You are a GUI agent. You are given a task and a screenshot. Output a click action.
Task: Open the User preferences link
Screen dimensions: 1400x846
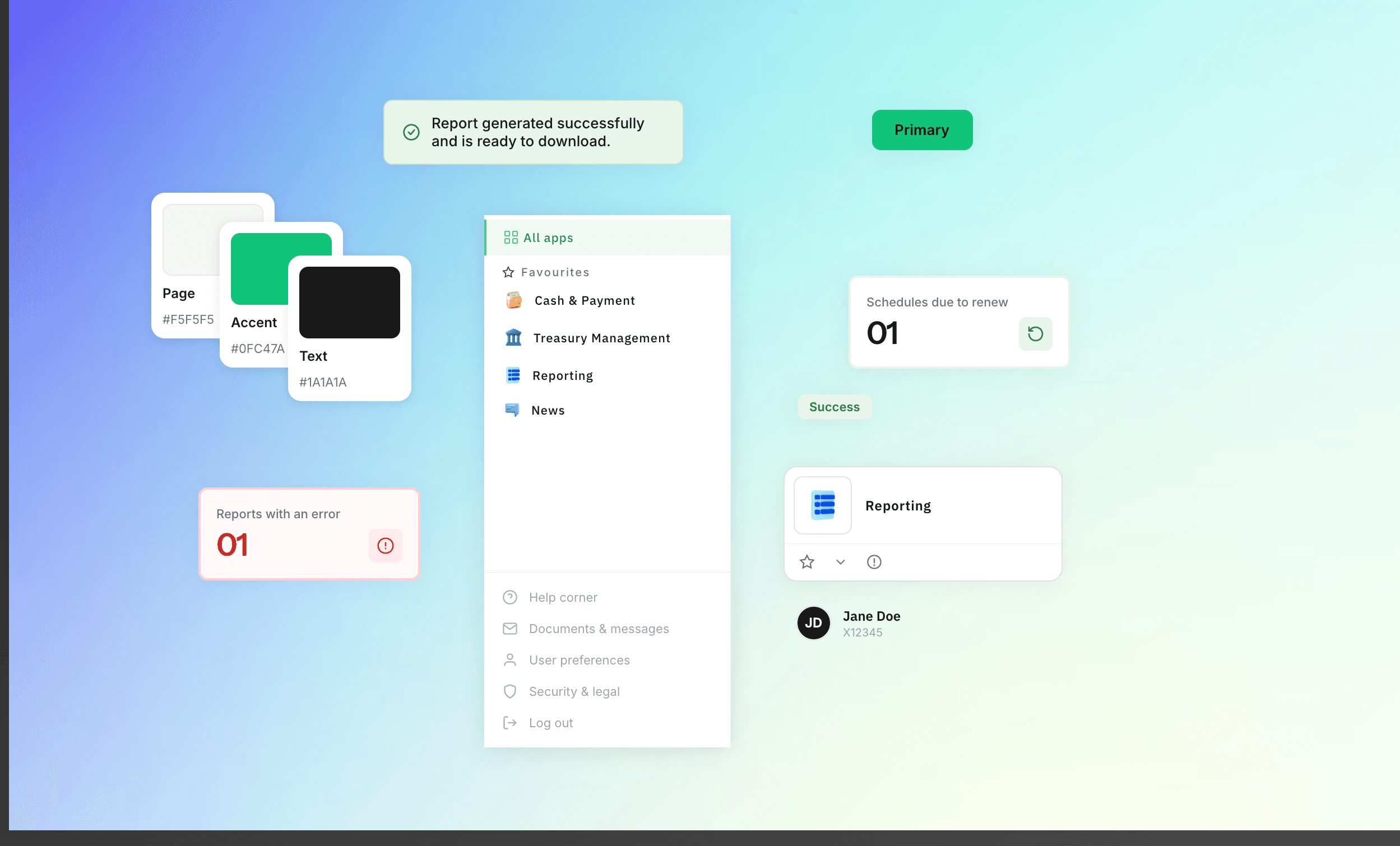pyautogui.click(x=579, y=659)
